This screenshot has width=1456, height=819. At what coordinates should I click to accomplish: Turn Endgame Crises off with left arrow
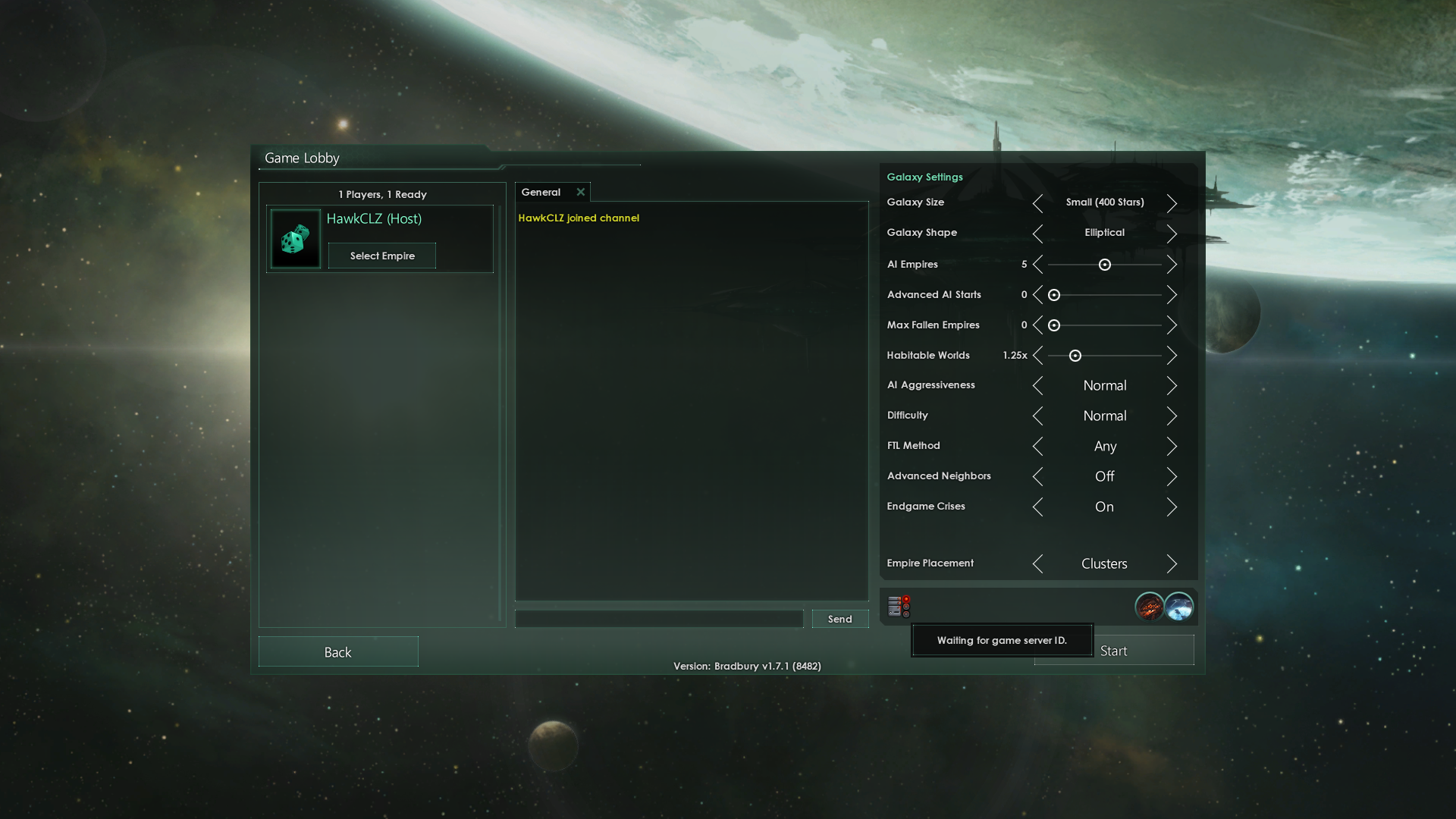(x=1039, y=507)
